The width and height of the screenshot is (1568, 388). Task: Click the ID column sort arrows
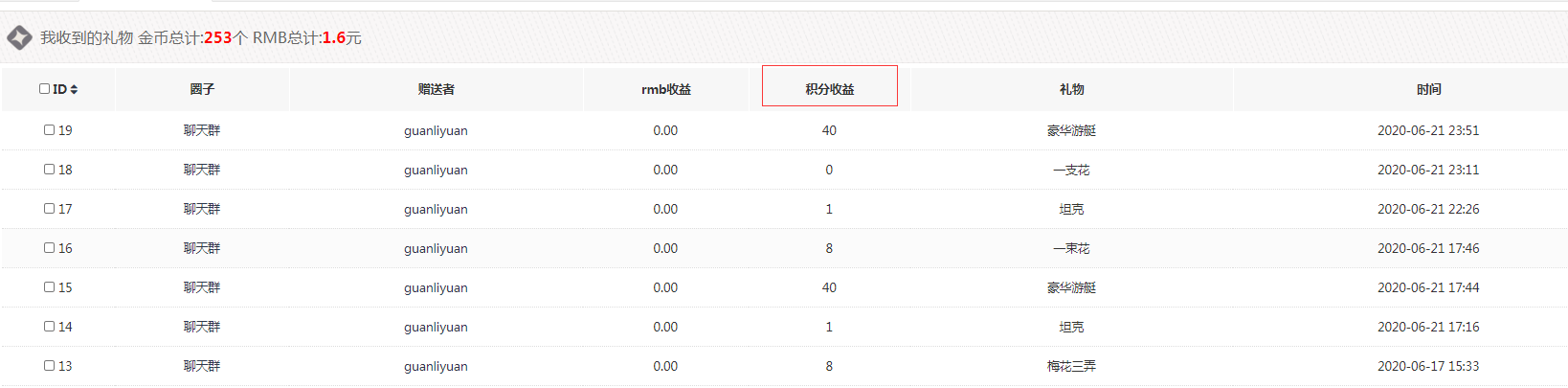74,89
